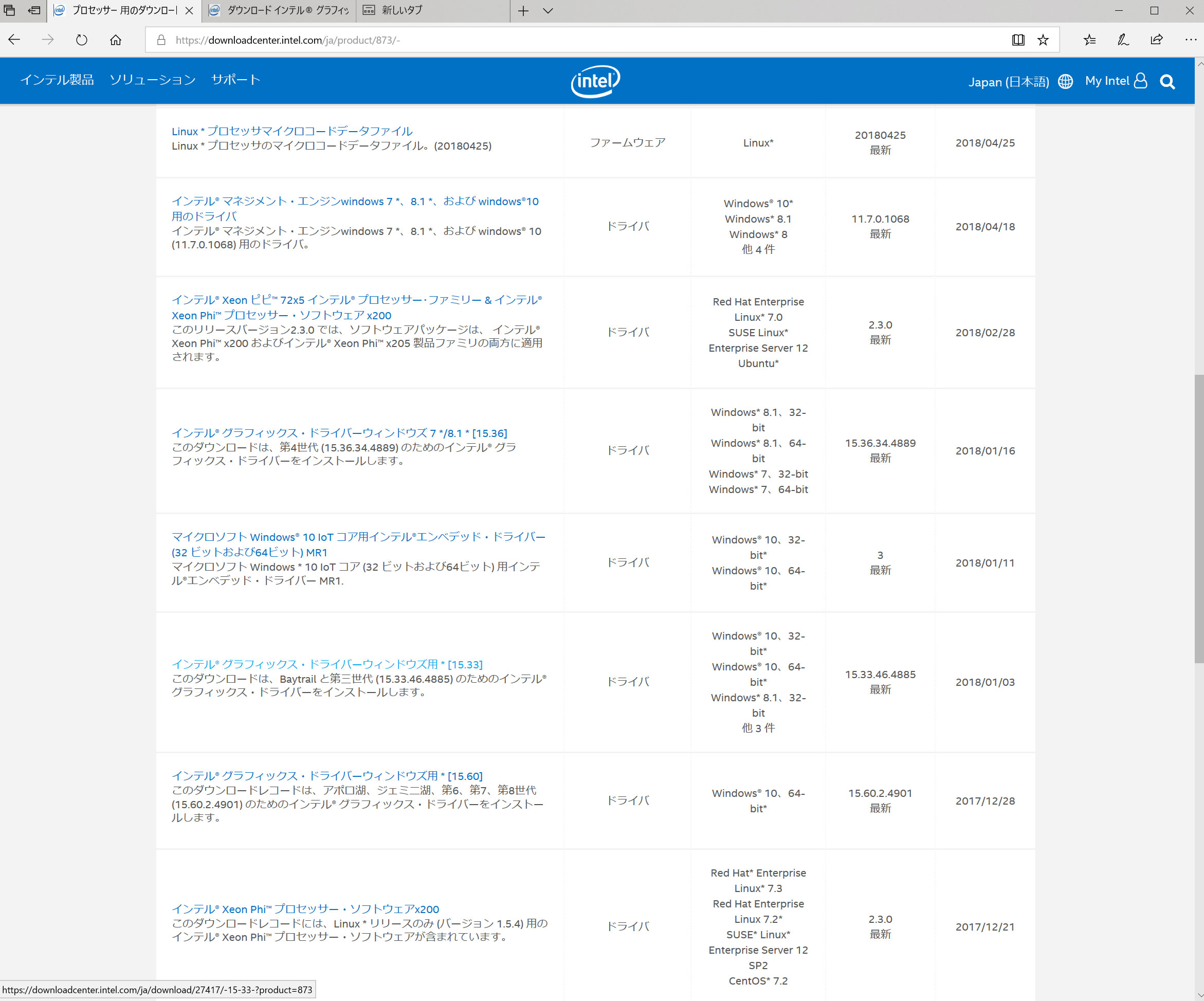Open favorites hub icon
This screenshot has width=1204, height=1001.
click(x=1089, y=40)
